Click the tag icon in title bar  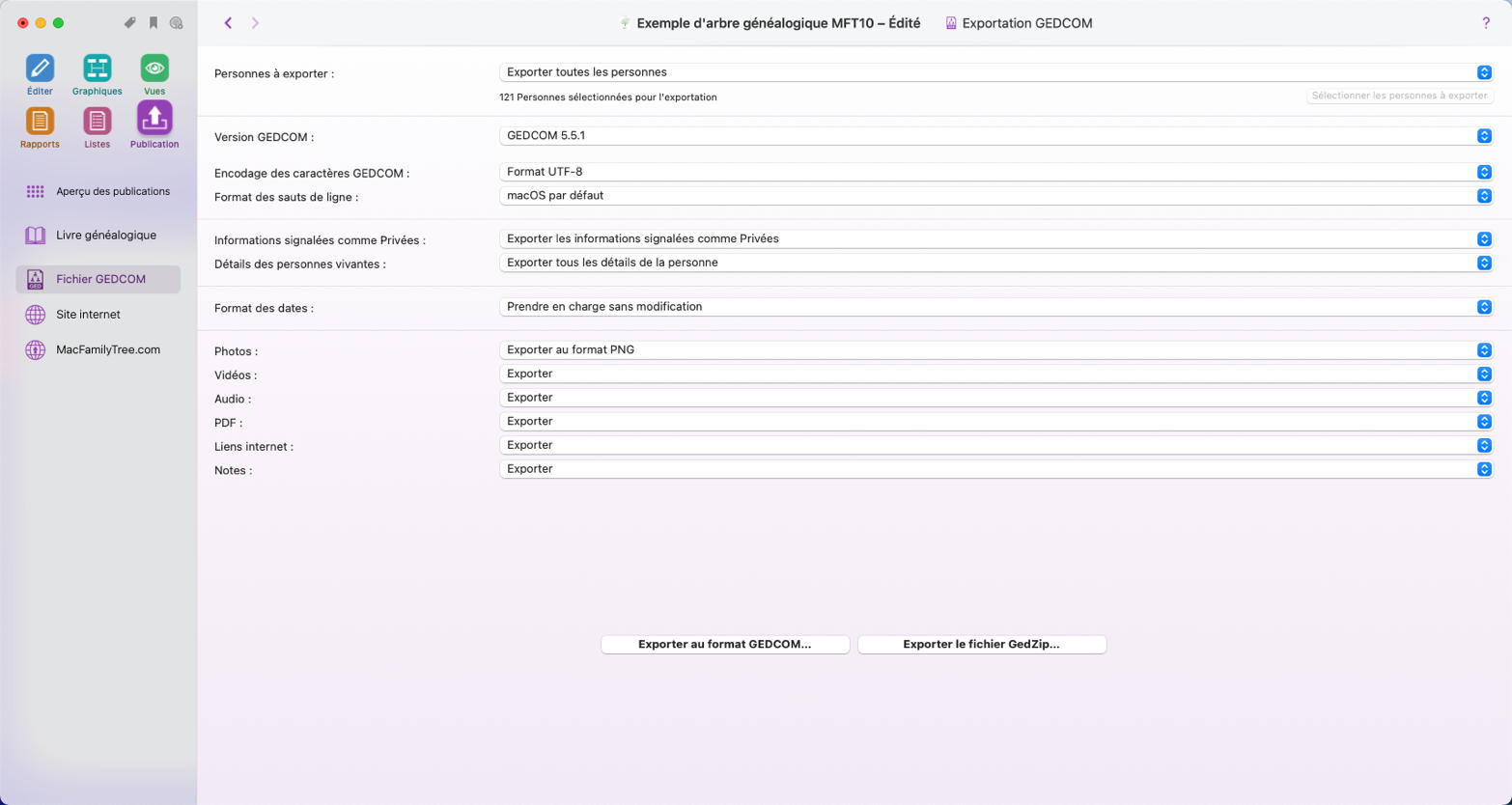(130, 23)
